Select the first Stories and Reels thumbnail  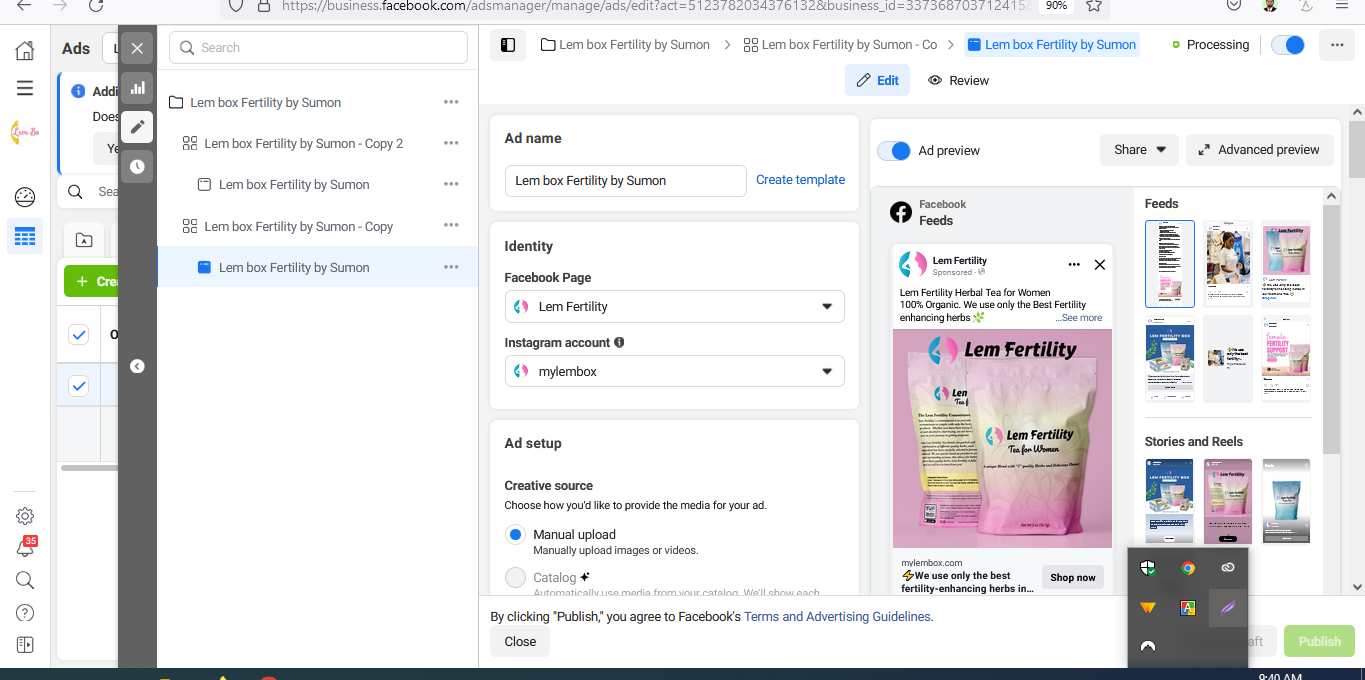(x=1170, y=502)
